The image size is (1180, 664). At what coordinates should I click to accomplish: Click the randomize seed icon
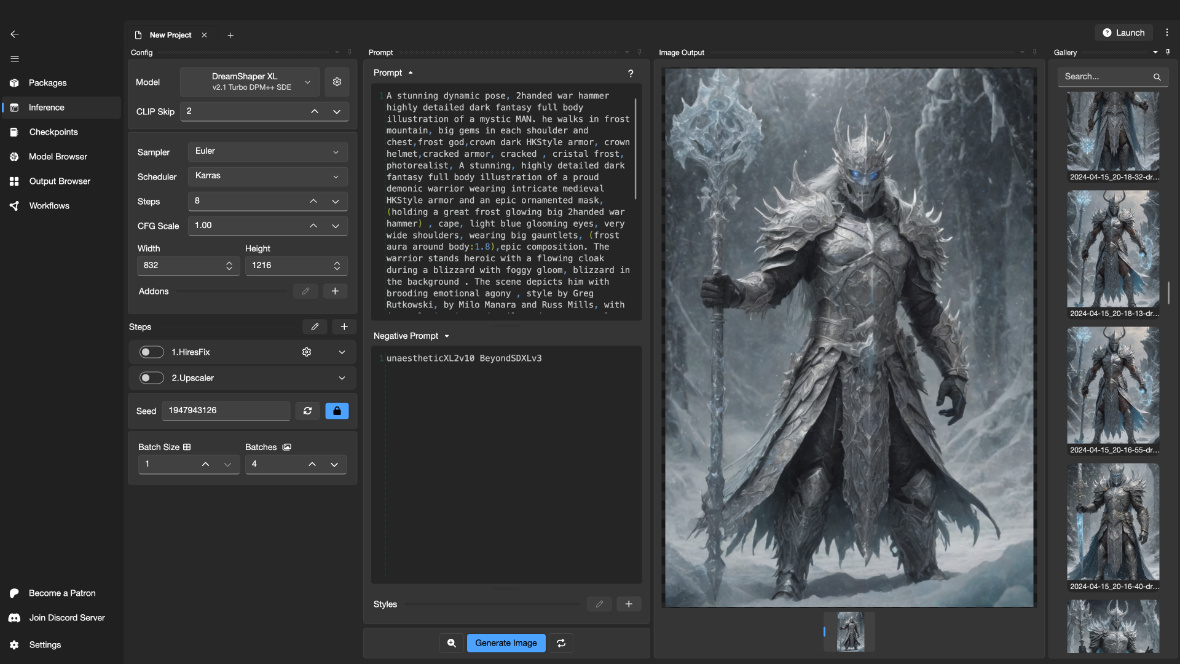[307, 410]
